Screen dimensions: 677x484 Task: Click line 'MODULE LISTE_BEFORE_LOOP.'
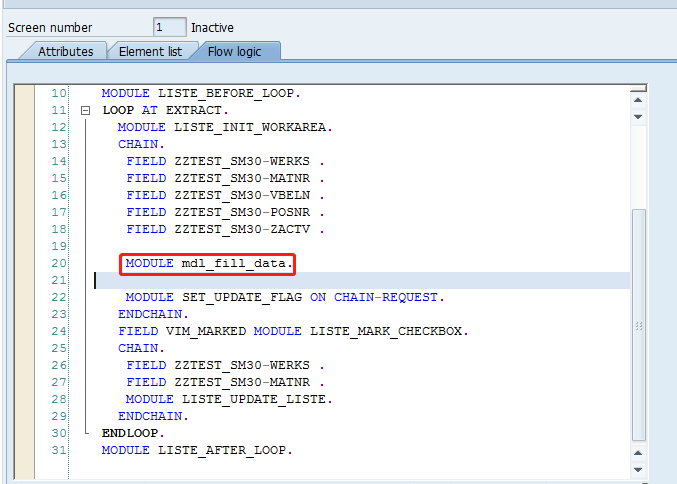201,93
